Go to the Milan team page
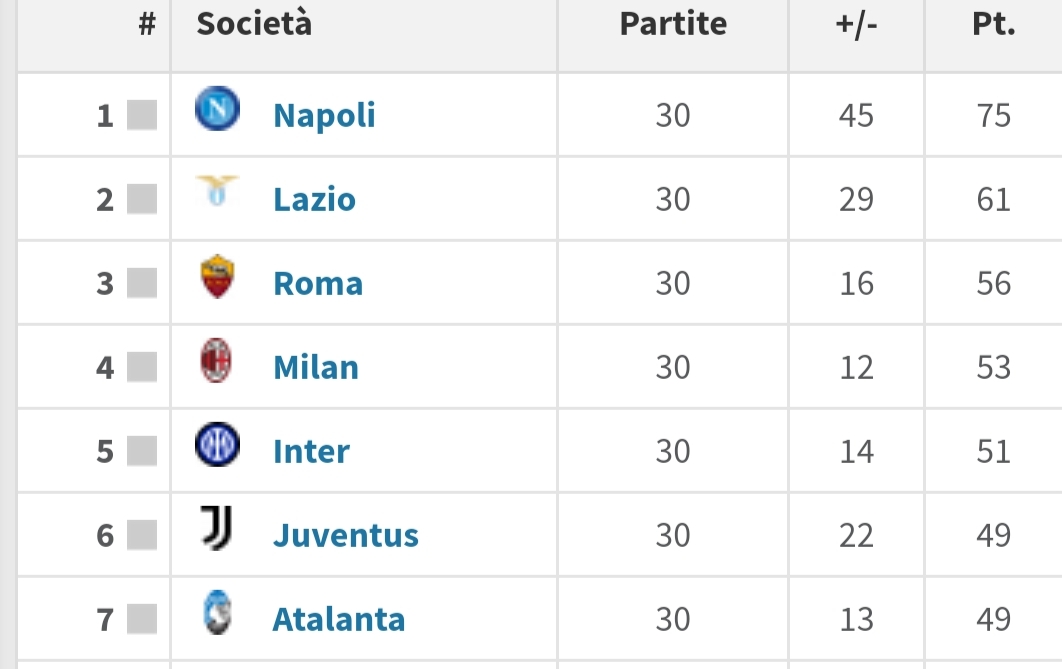The height and width of the screenshot is (669, 1062). coord(316,368)
